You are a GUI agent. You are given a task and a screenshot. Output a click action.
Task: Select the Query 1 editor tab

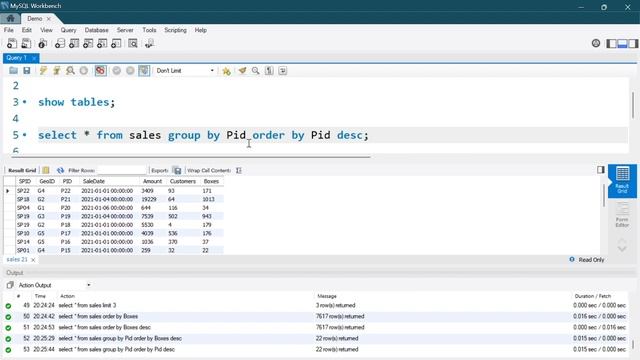[17, 58]
